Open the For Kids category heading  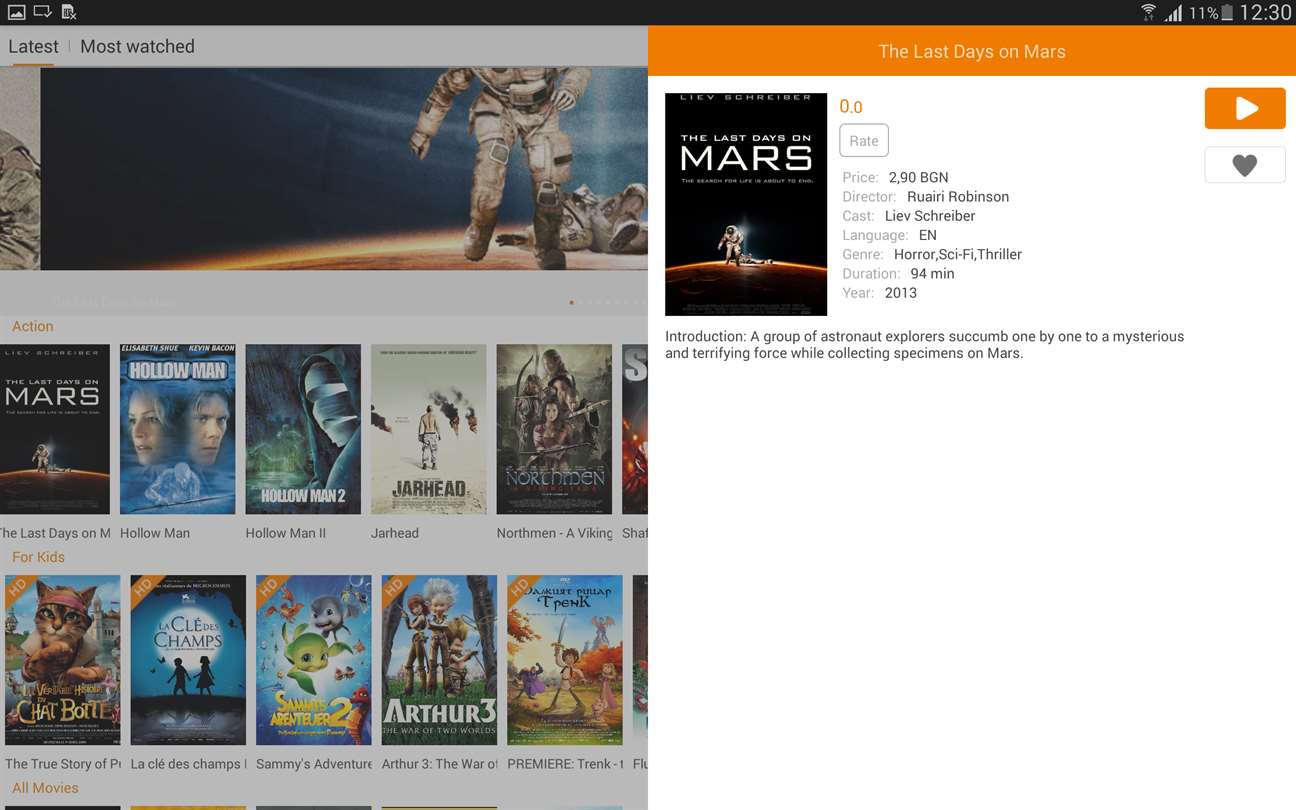pyautogui.click(x=38, y=557)
